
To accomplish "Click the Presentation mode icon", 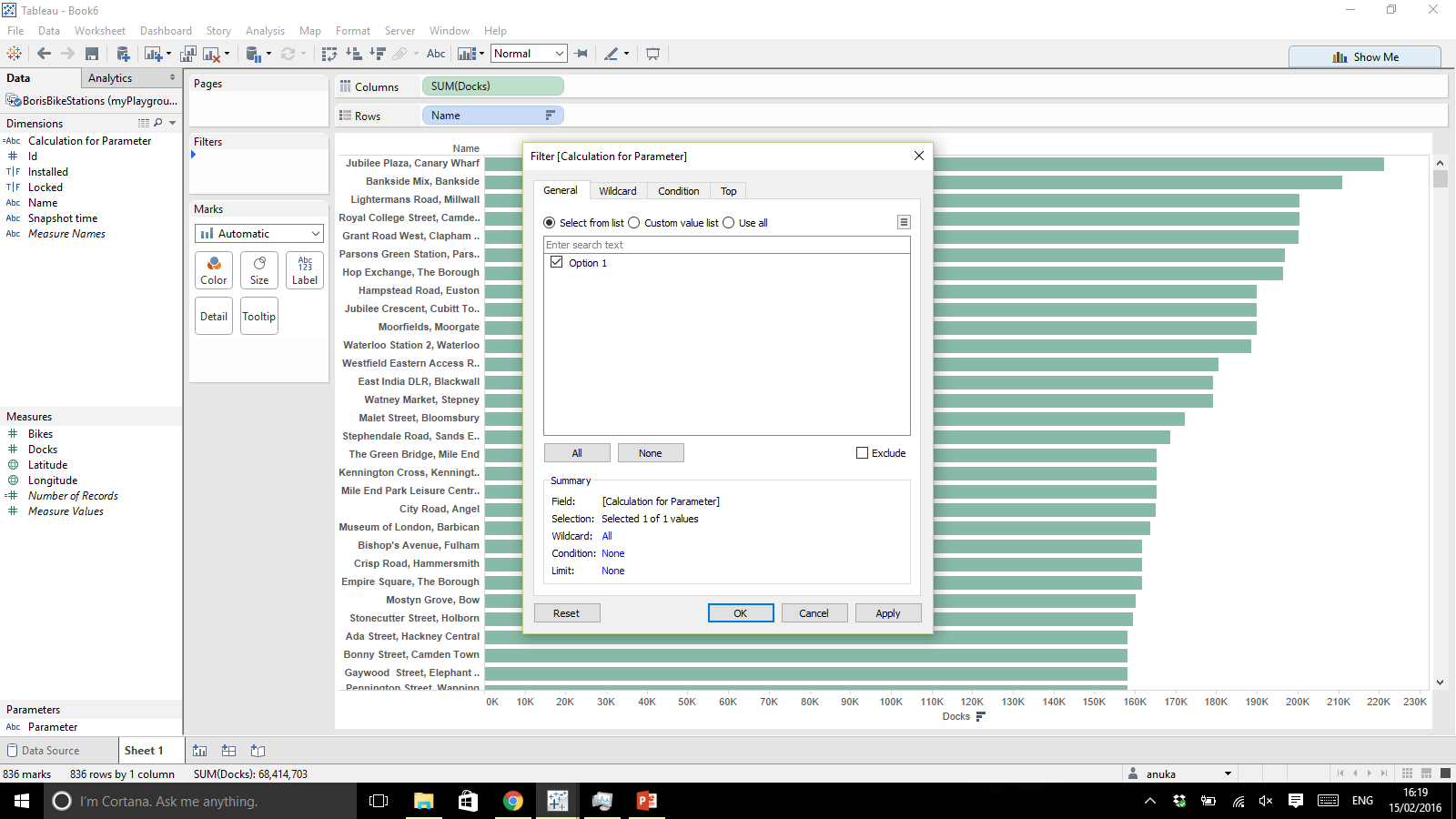I will (652, 55).
